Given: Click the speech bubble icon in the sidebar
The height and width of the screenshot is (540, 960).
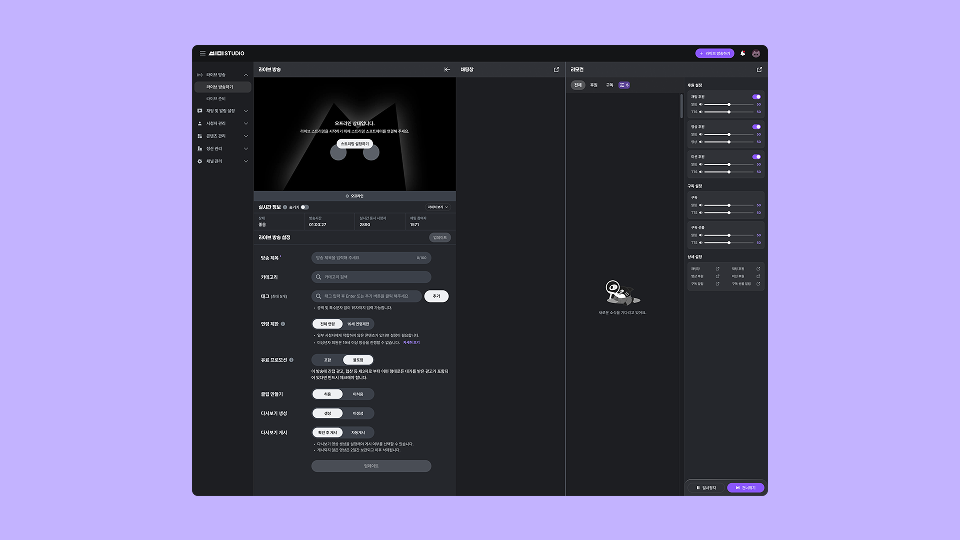Looking at the screenshot, I should pyautogui.click(x=200, y=111).
